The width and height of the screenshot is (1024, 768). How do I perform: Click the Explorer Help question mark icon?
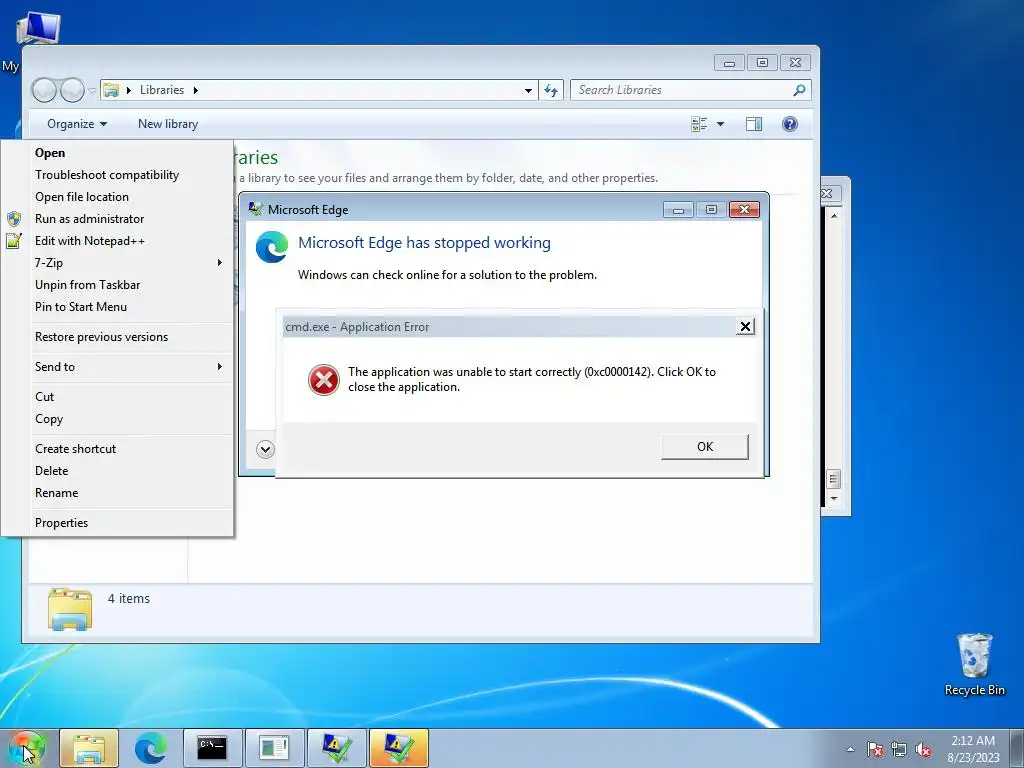click(790, 124)
